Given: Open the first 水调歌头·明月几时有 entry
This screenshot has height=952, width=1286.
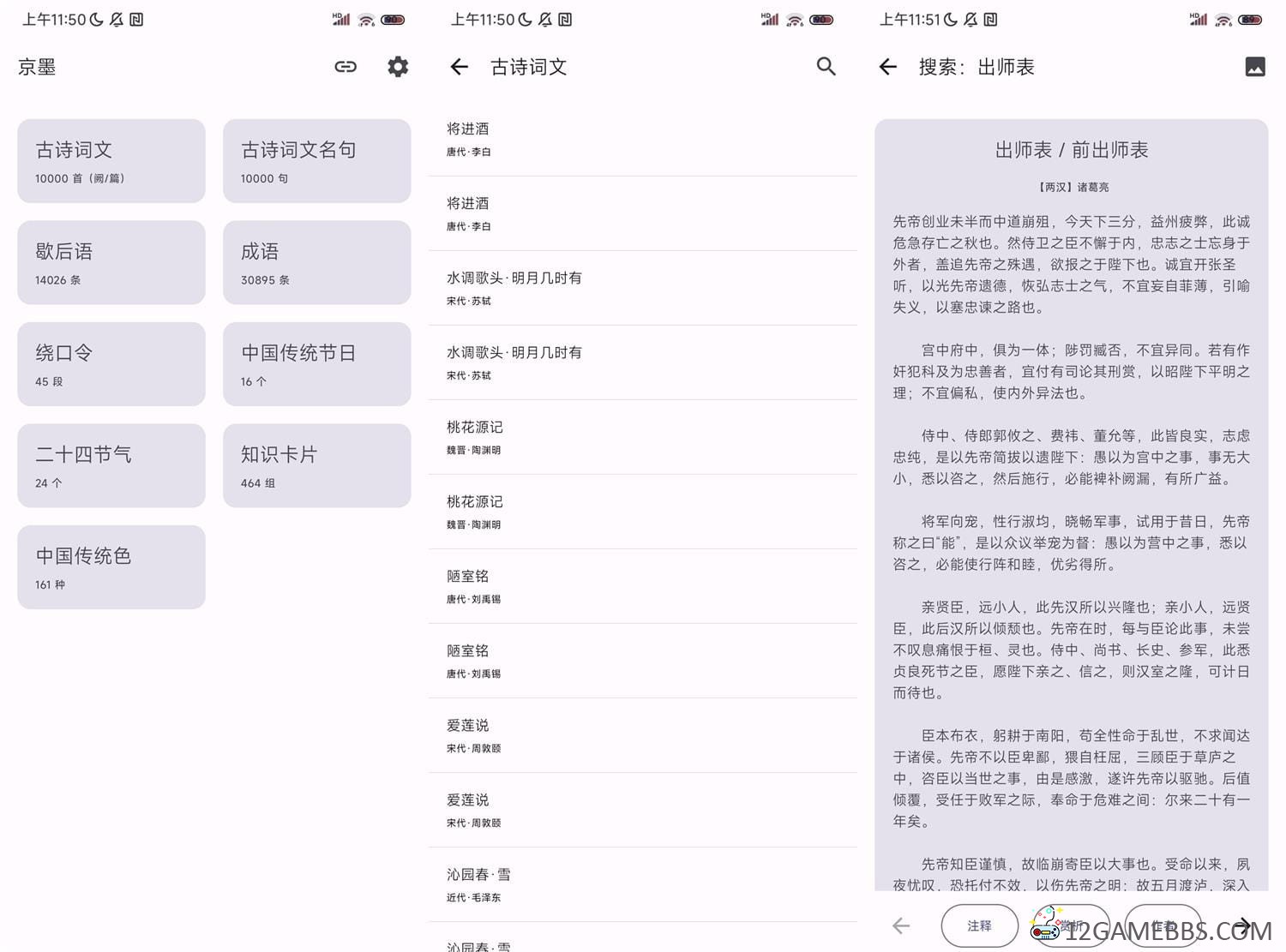Looking at the screenshot, I should click(x=643, y=288).
